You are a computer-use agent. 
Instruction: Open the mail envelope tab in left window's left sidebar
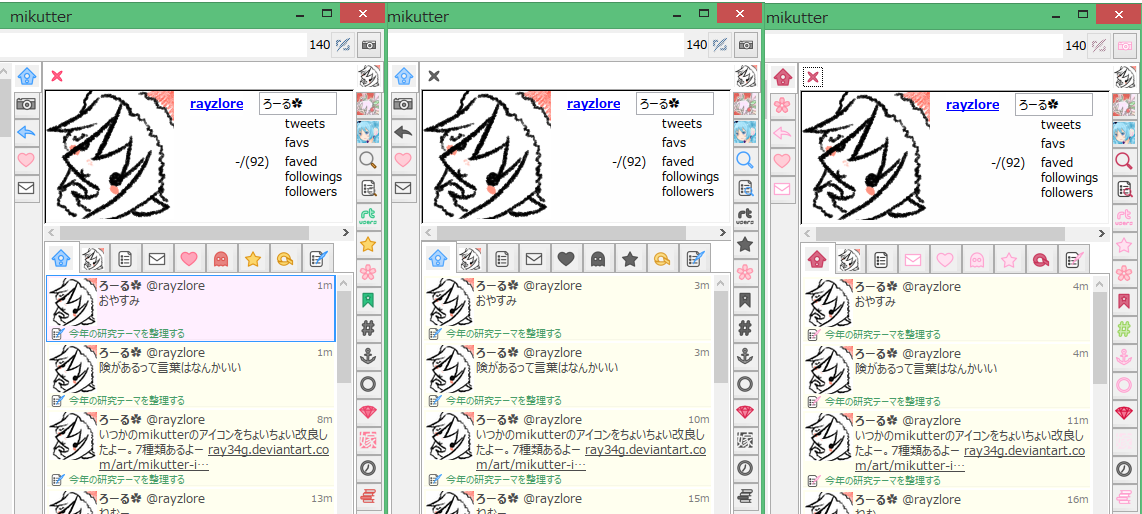click(x=26, y=188)
